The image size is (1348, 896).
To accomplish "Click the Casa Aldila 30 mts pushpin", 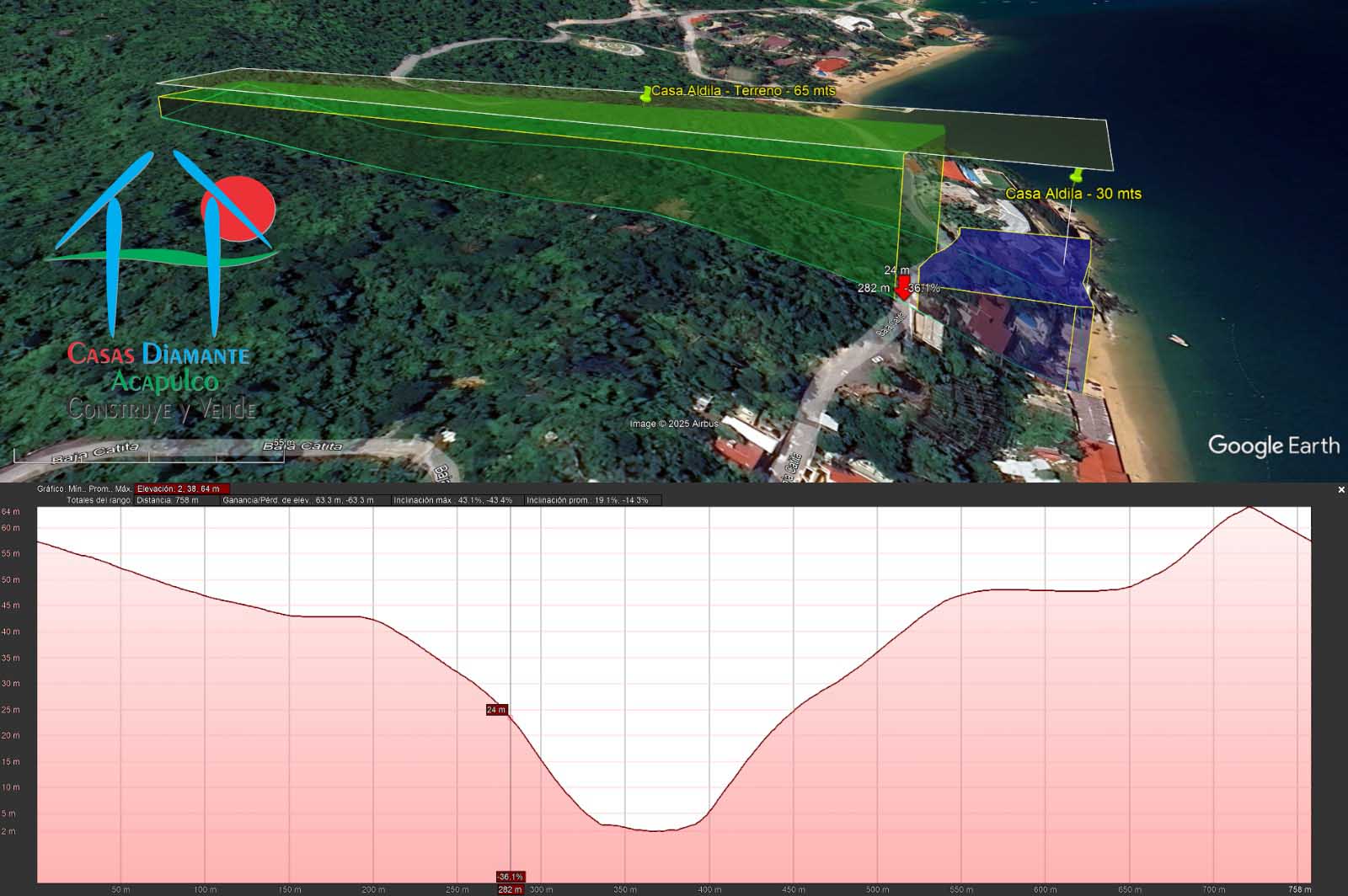I will click(1076, 176).
